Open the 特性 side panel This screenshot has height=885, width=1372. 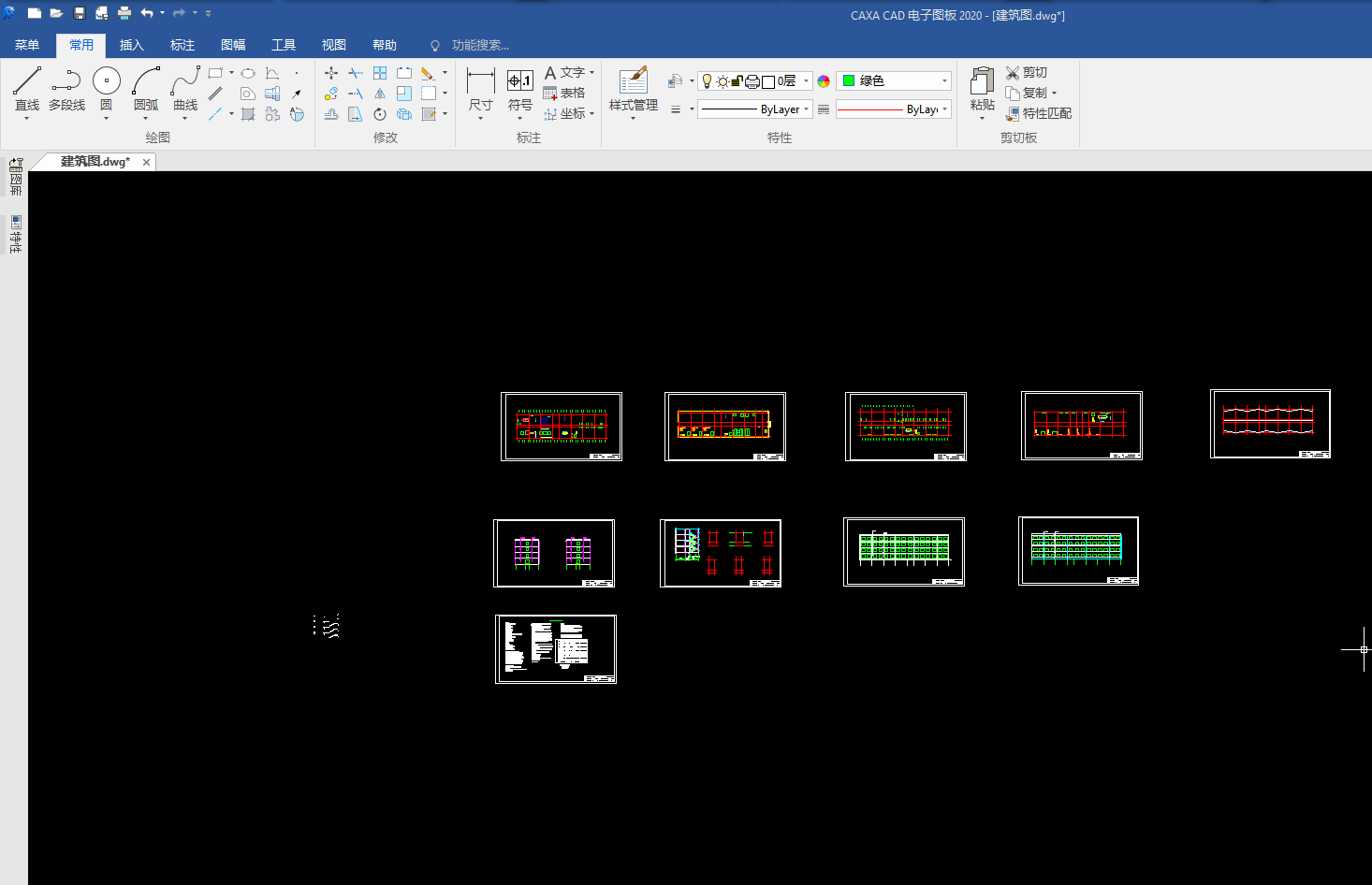(16, 234)
